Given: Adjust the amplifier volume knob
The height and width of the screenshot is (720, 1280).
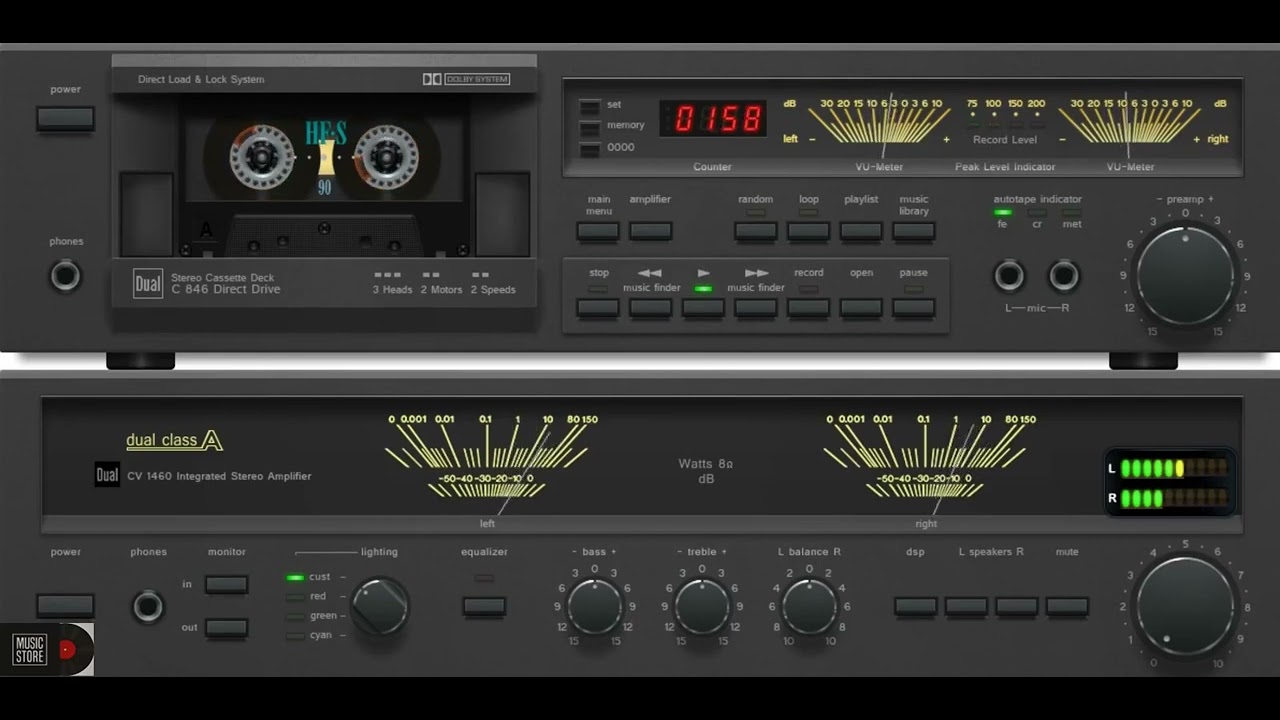Looking at the screenshot, I should pyautogui.click(x=1185, y=606).
